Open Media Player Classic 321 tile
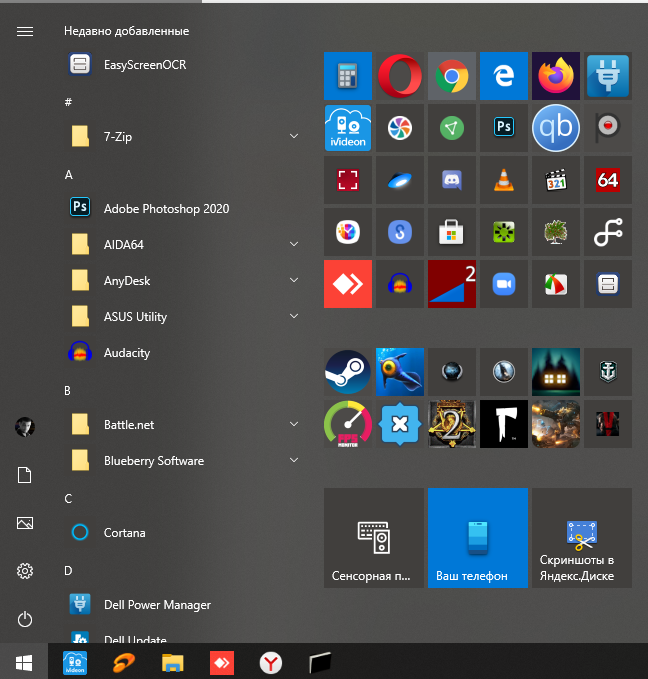 click(x=556, y=180)
